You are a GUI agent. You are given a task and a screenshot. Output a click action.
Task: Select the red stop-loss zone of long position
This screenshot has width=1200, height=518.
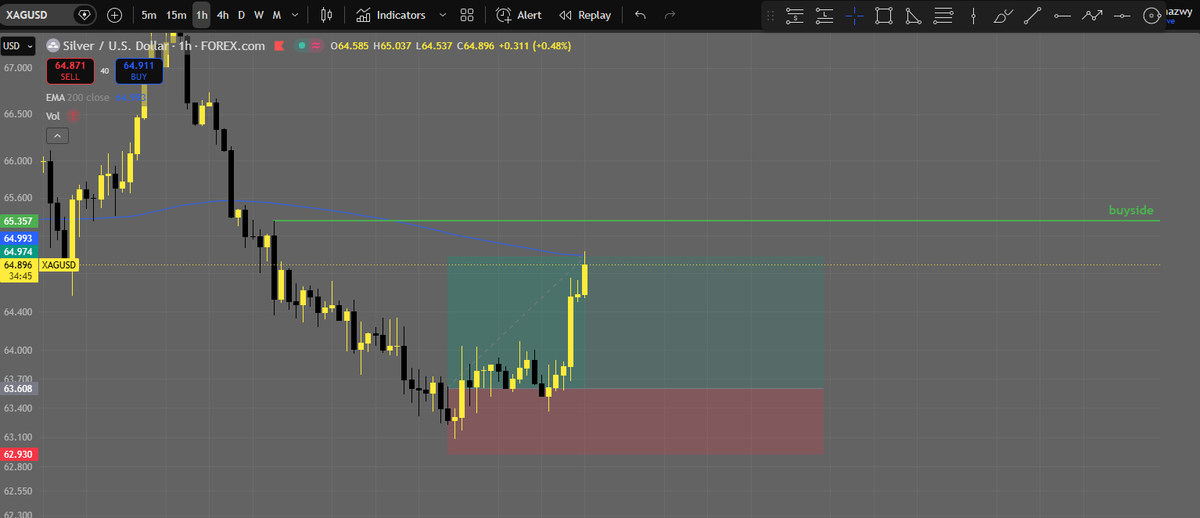[636, 421]
